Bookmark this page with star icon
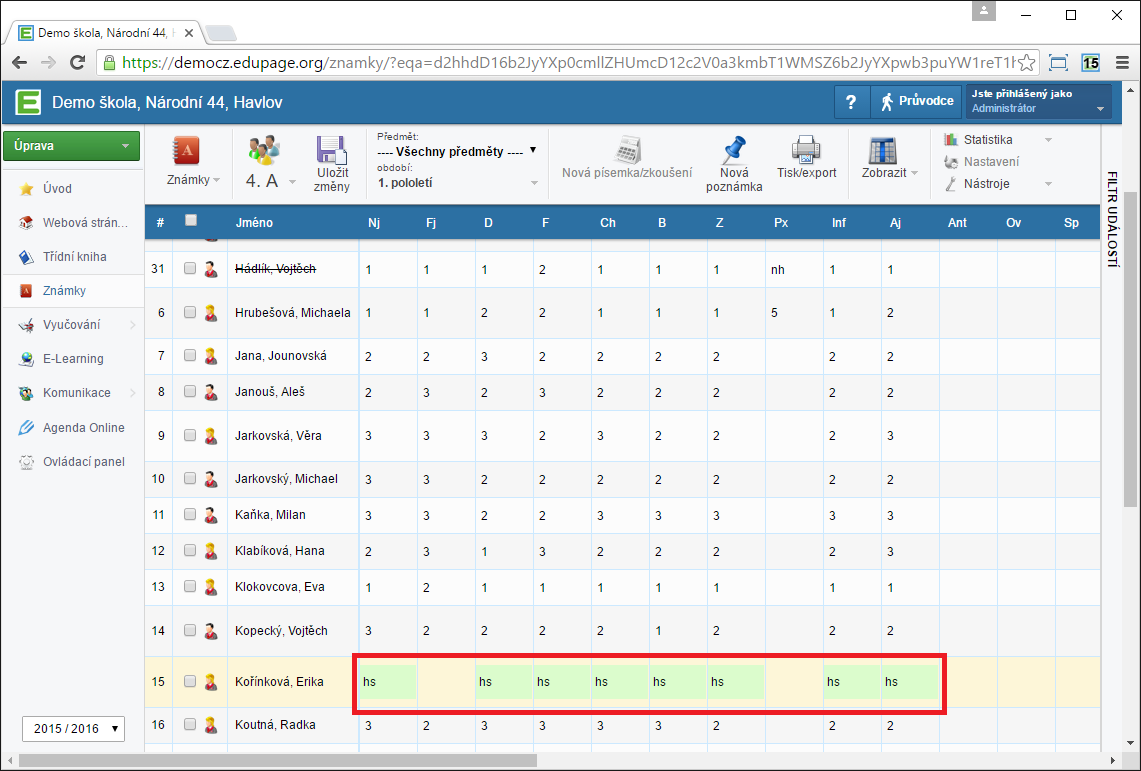 1026,63
